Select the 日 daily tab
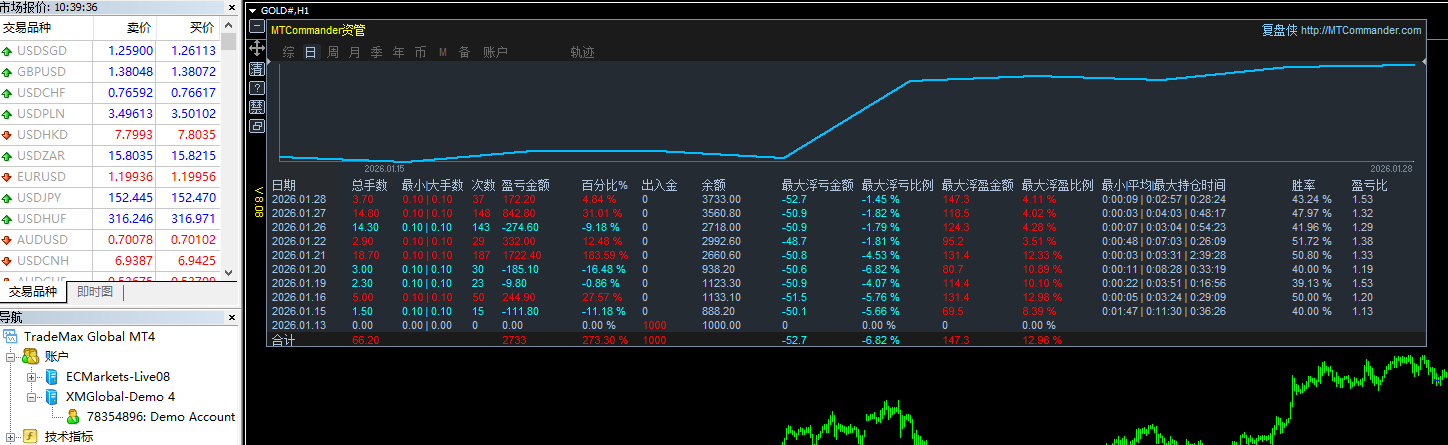Image resolution: width=1448 pixels, height=445 pixels. click(x=310, y=52)
